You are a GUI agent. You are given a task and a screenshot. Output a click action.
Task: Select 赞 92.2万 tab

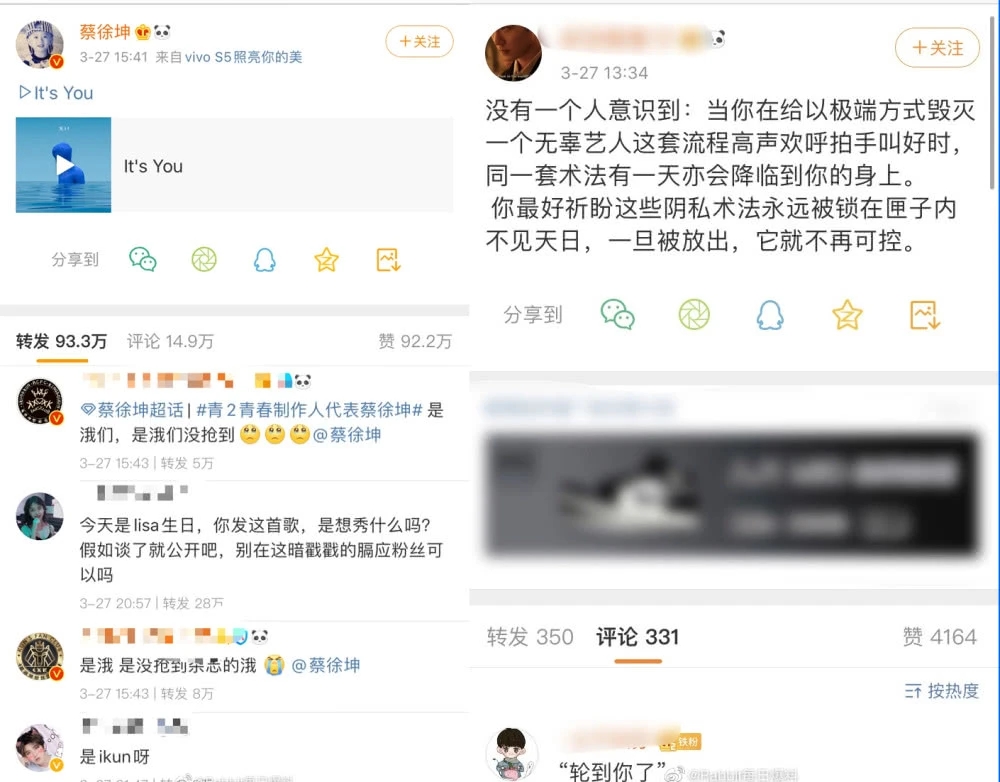[x=415, y=341]
